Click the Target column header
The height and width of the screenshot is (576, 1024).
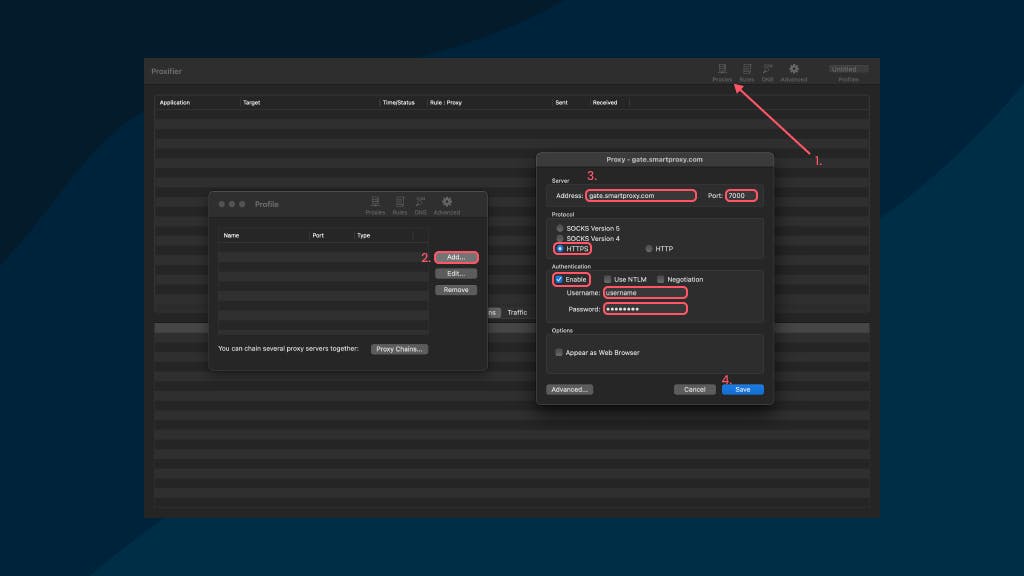click(x=251, y=103)
